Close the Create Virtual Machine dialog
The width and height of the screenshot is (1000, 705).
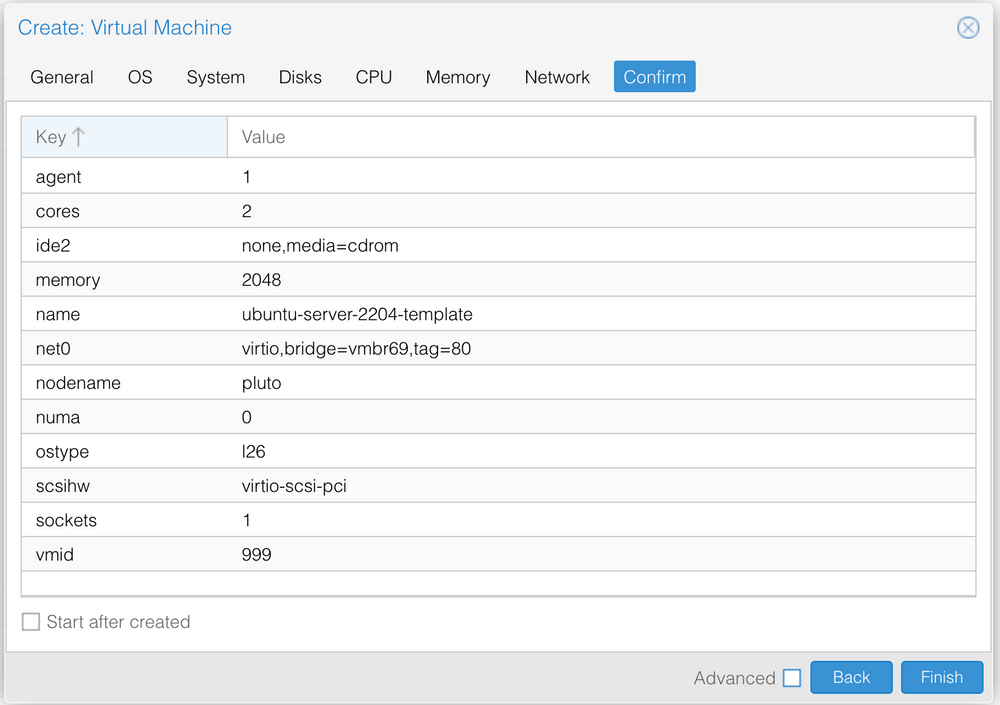pos(967,28)
